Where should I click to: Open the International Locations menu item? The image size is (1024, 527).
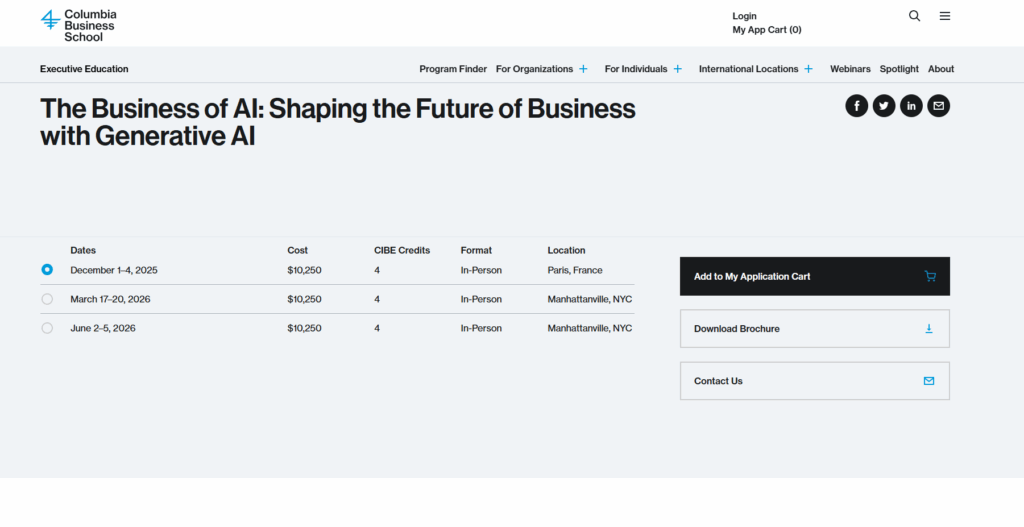[x=748, y=69]
